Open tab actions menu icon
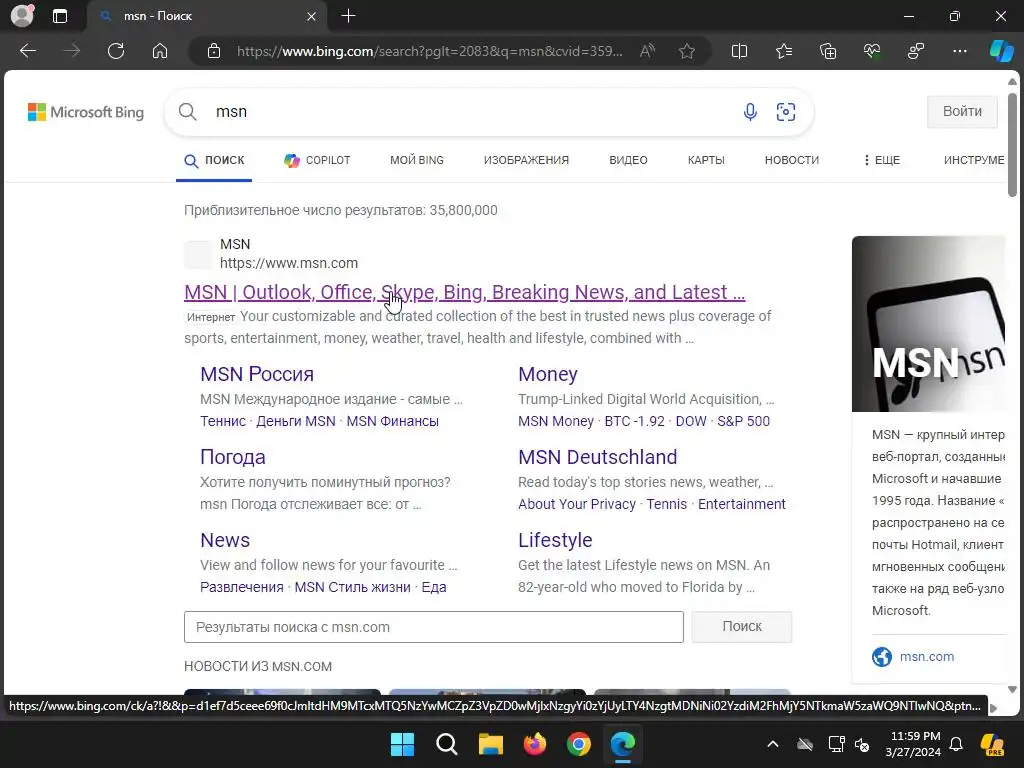Screen dimensions: 1024x768 pyautogui.click(x=60, y=16)
